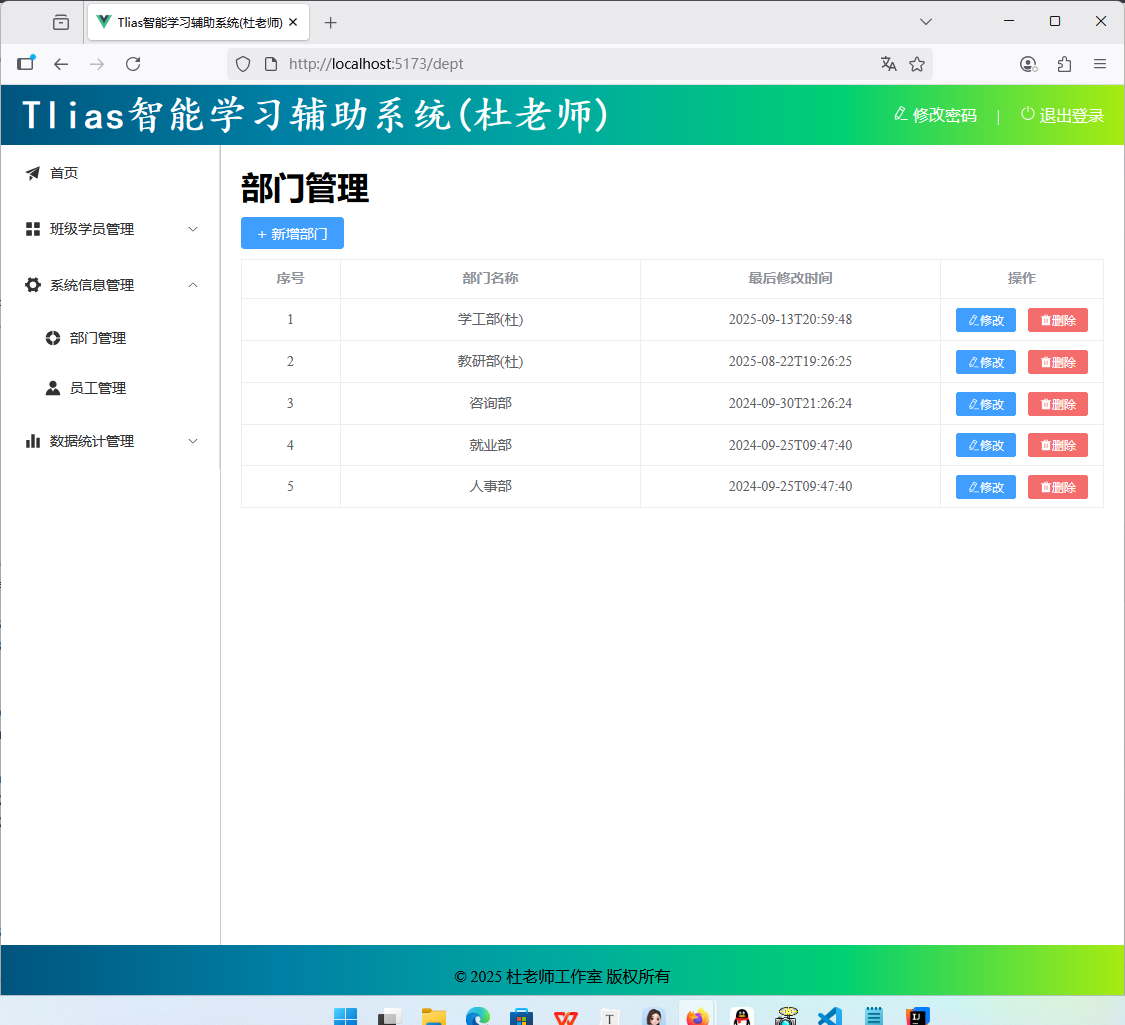Viewport: 1125px width, 1025px height.
Task: Click the translate page icon
Action: click(888, 64)
